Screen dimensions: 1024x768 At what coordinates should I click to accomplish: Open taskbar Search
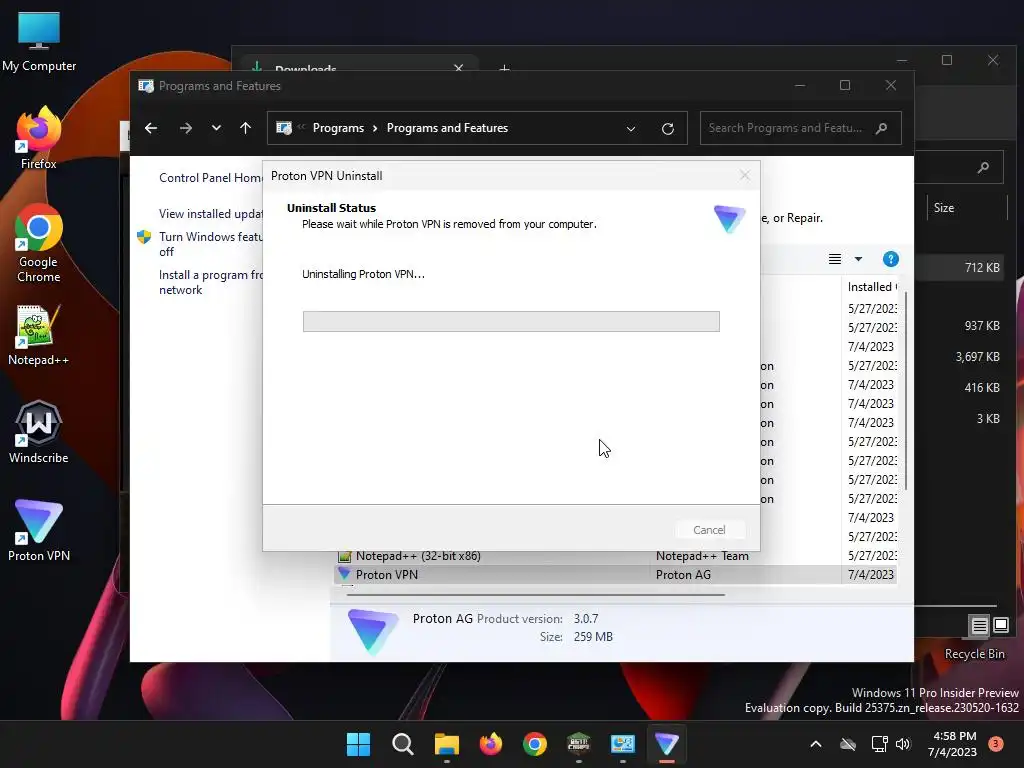click(x=402, y=744)
